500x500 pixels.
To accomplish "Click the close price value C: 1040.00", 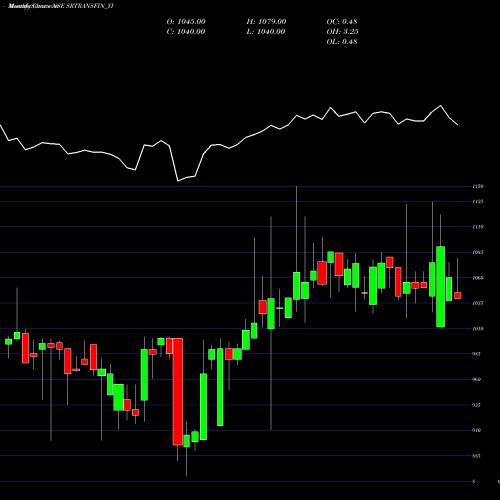I will coord(186,32).
